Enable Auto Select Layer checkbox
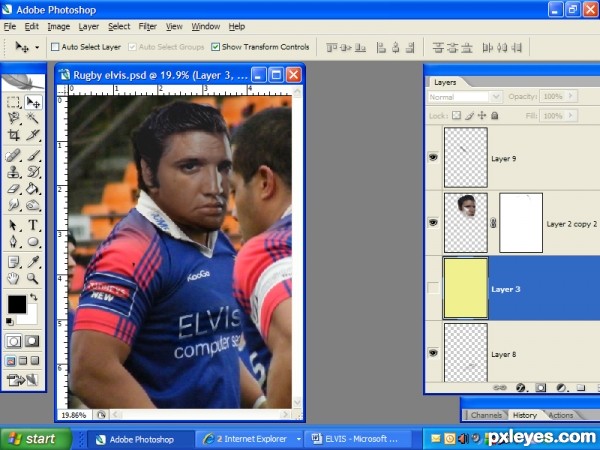Screen dimensions: 600x450 [x=55, y=47]
